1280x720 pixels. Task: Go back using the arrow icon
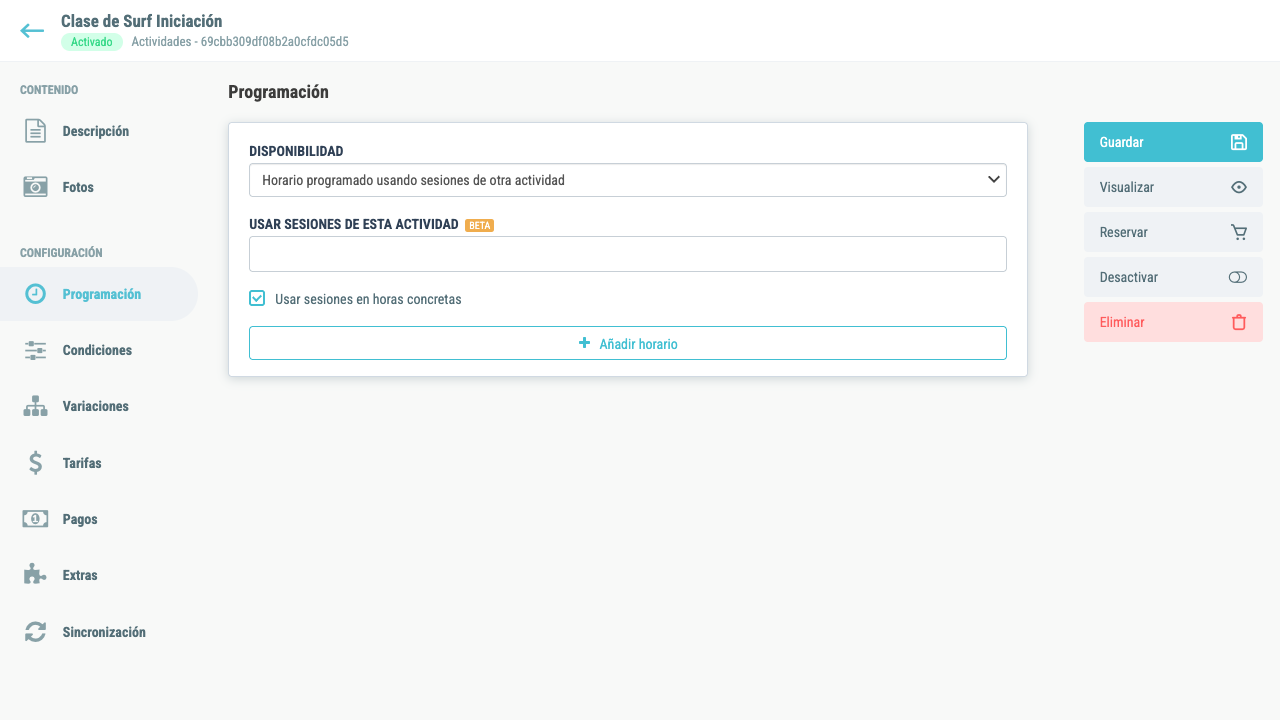tap(32, 31)
